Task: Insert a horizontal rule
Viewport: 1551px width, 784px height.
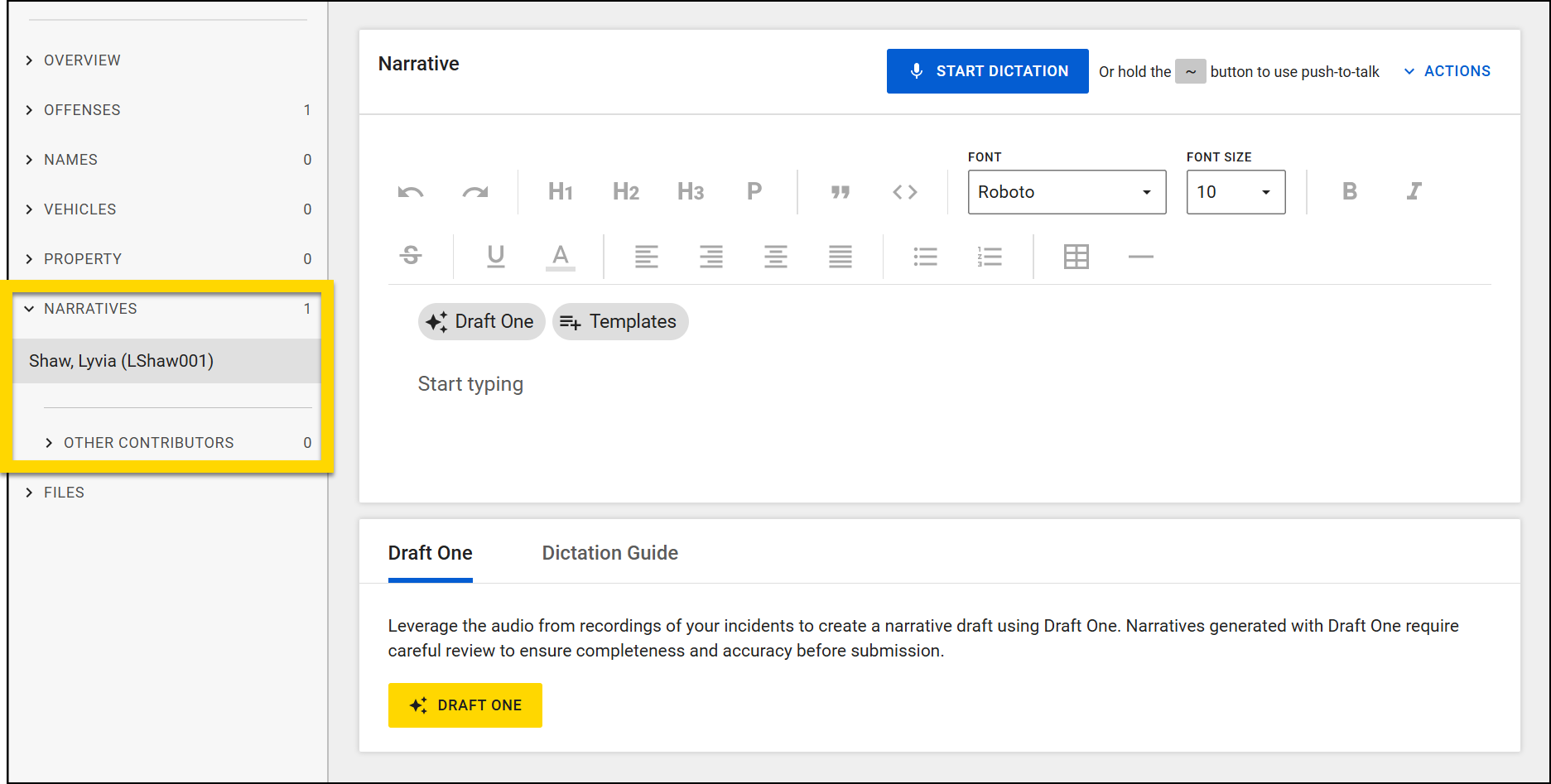Action: [1140, 256]
